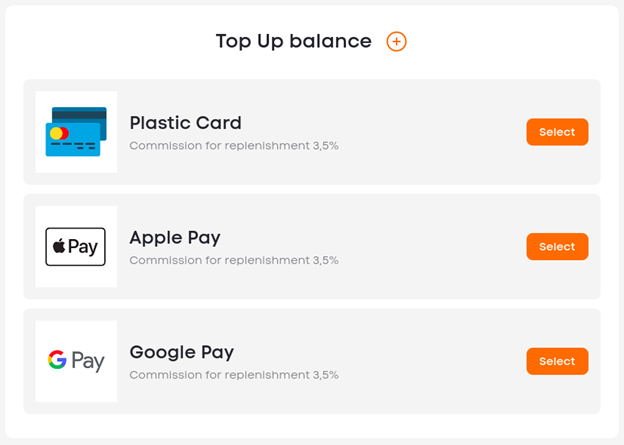Click the commission note under Google Pay
Viewport: 624px width, 445px height.
coord(234,375)
